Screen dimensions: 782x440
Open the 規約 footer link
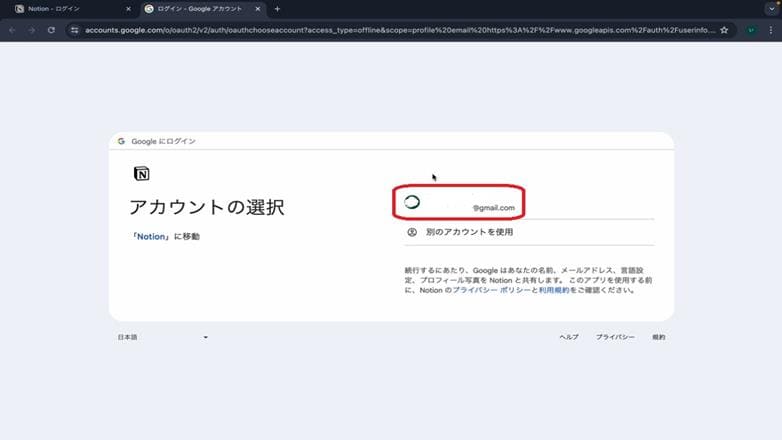(658, 337)
